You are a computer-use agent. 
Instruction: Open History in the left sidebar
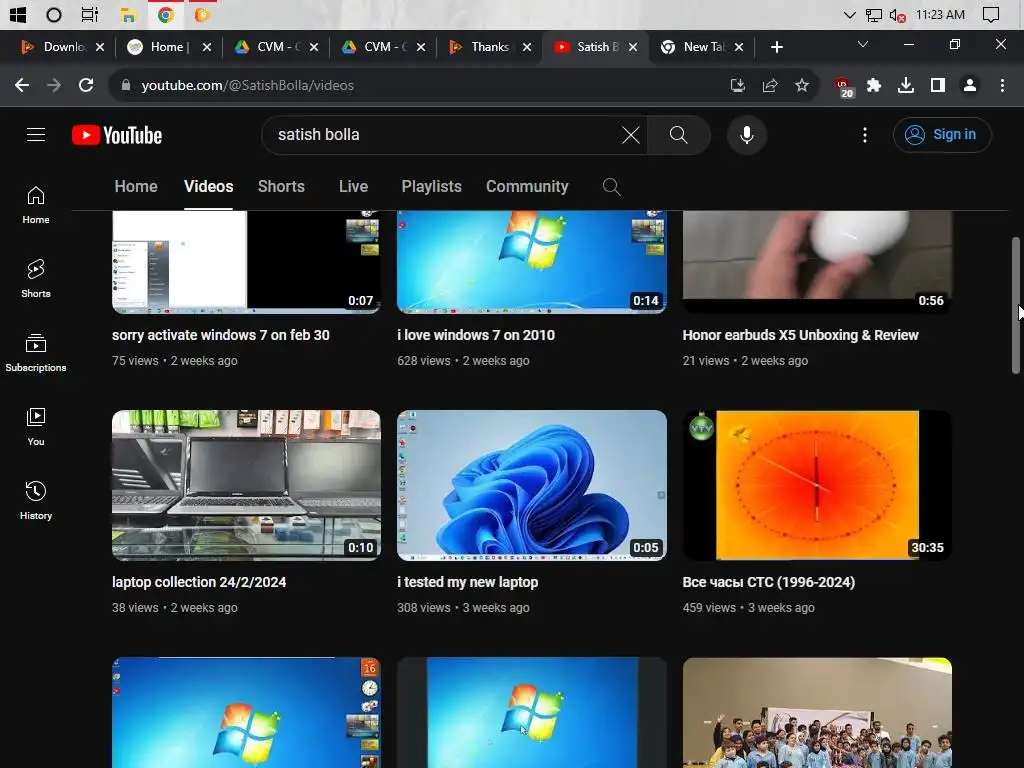pos(36,501)
